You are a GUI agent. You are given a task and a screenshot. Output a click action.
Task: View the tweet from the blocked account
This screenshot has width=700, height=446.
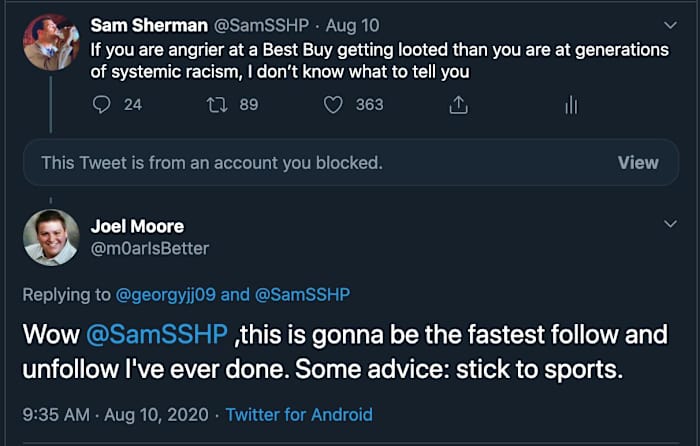(x=637, y=162)
